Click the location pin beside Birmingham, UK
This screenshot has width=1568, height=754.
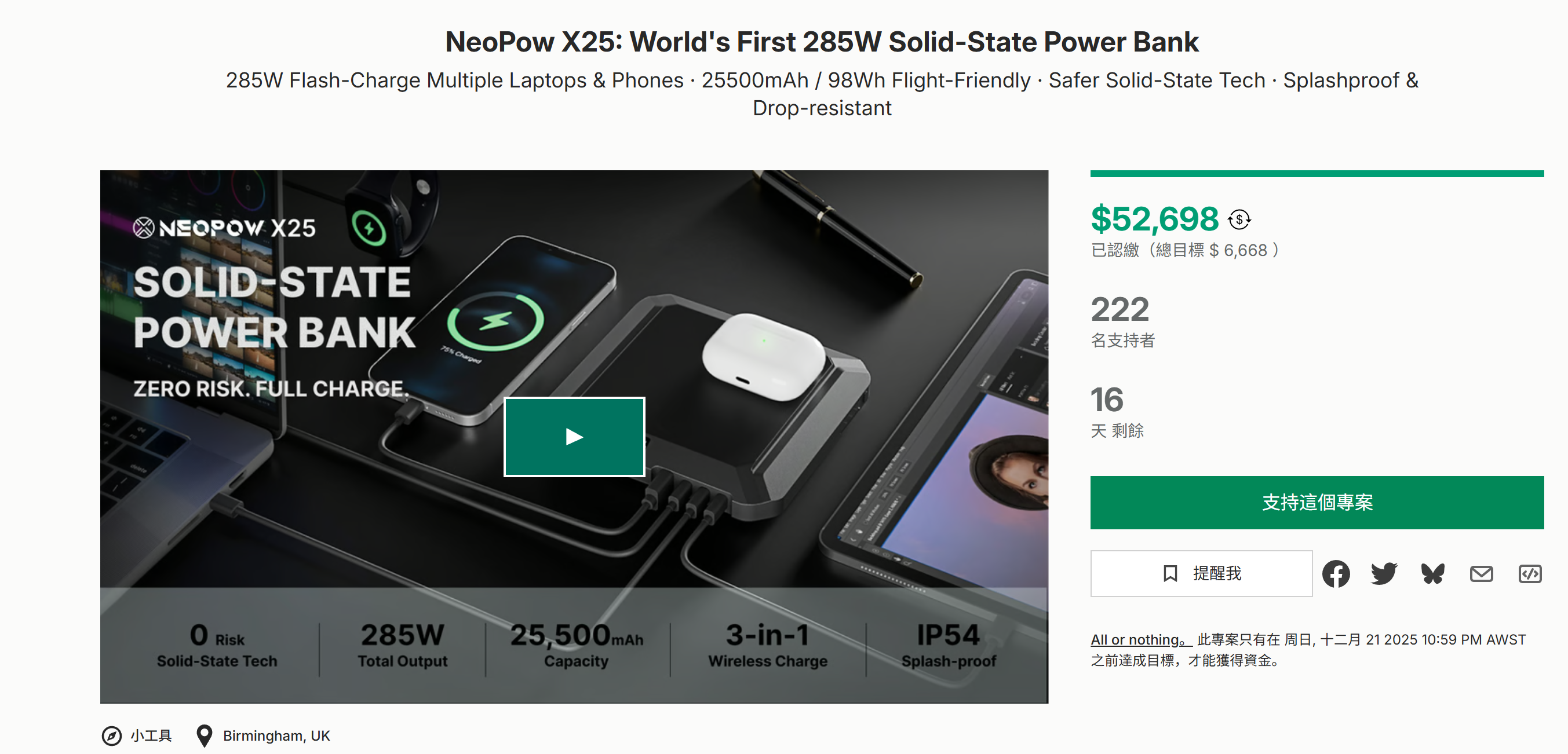pyautogui.click(x=205, y=734)
